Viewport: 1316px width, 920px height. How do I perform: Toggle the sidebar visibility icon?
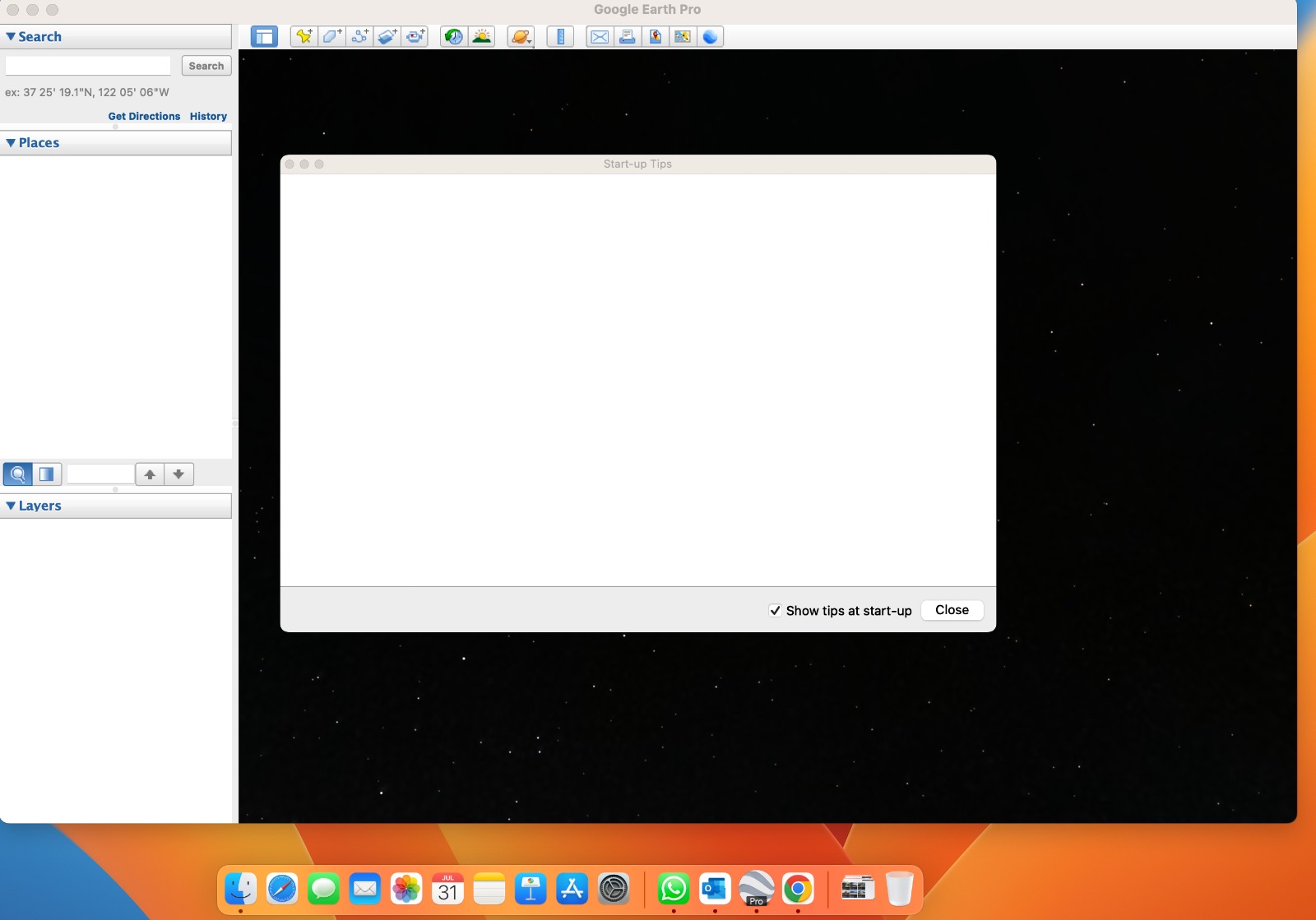[x=264, y=36]
